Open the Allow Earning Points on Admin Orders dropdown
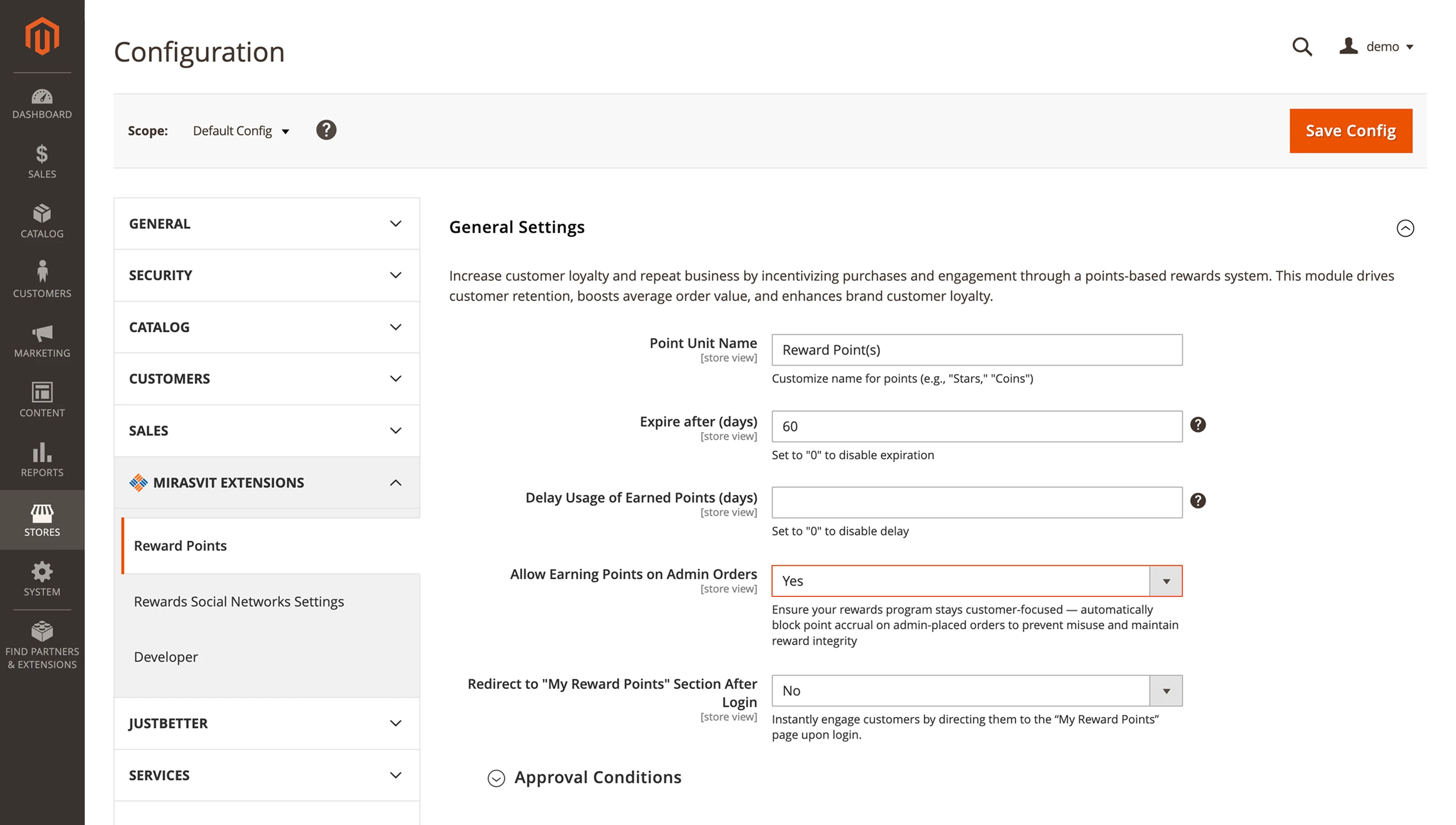1456x825 pixels. point(976,581)
